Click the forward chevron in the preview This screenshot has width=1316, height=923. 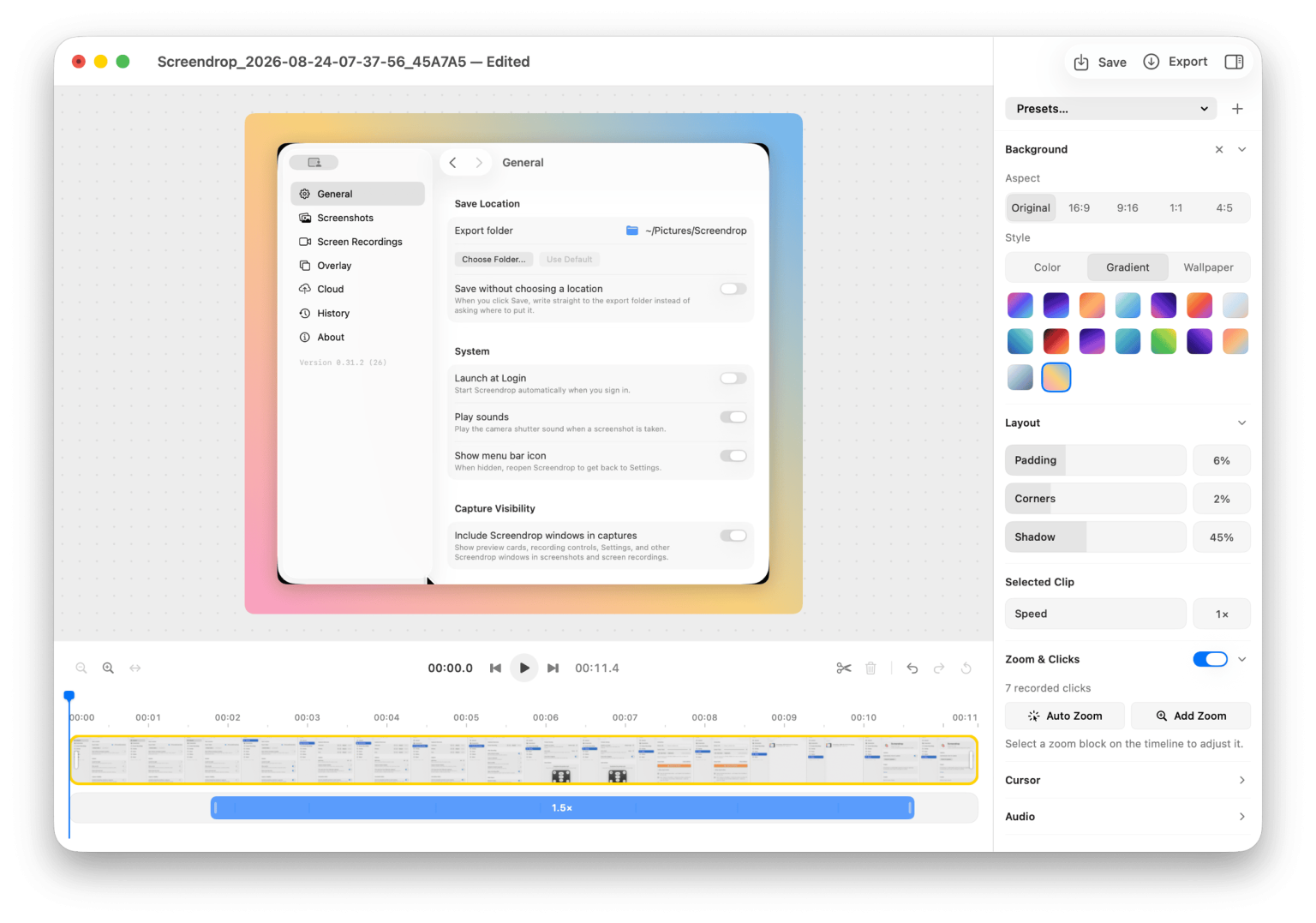click(x=479, y=162)
